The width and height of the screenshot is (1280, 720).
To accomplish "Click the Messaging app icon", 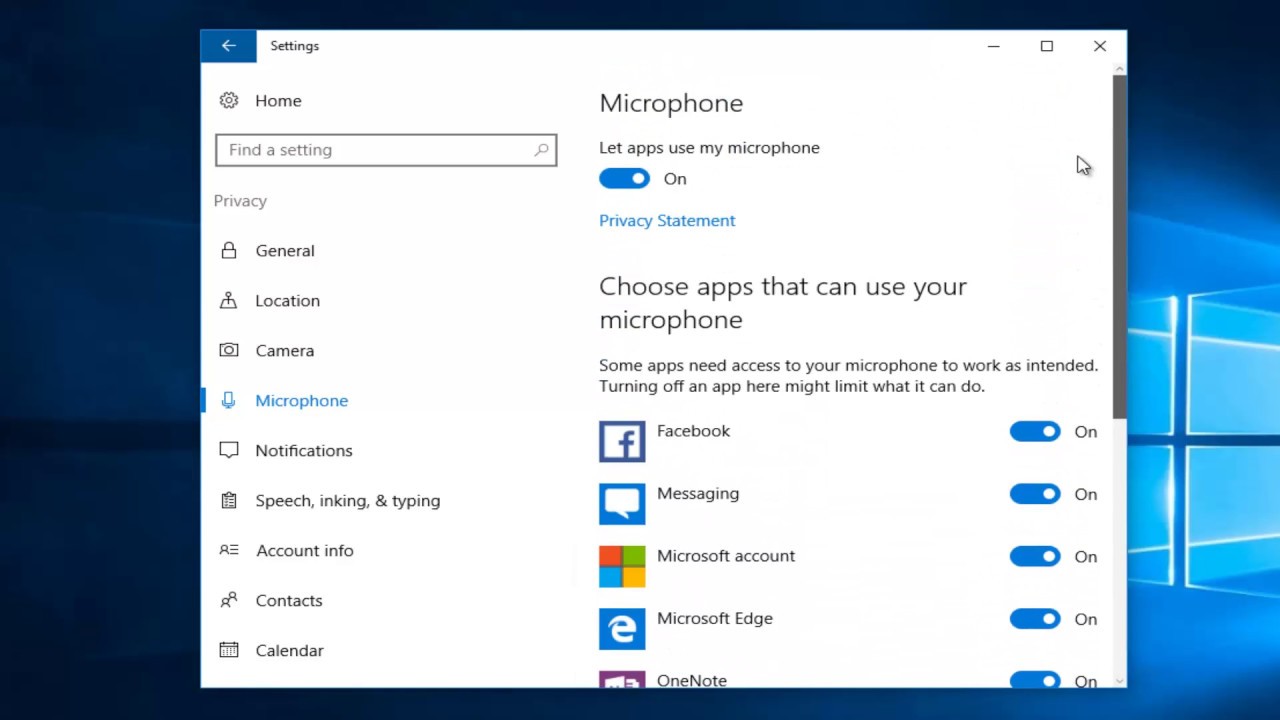I will (x=622, y=504).
